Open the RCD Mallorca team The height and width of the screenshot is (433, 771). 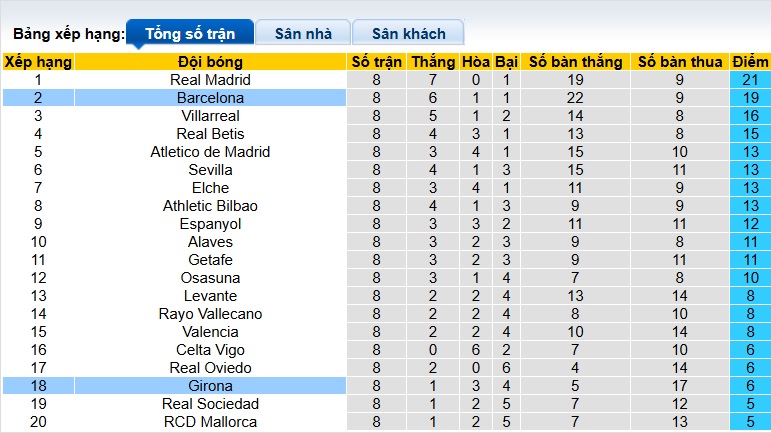(x=210, y=422)
